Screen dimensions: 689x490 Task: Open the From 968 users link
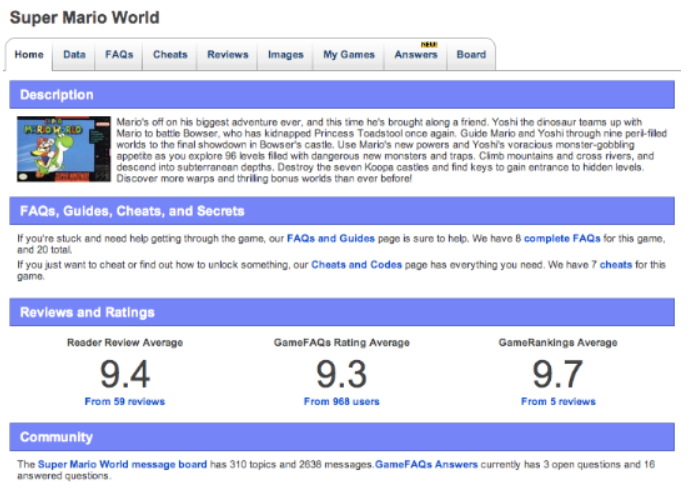(x=341, y=402)
